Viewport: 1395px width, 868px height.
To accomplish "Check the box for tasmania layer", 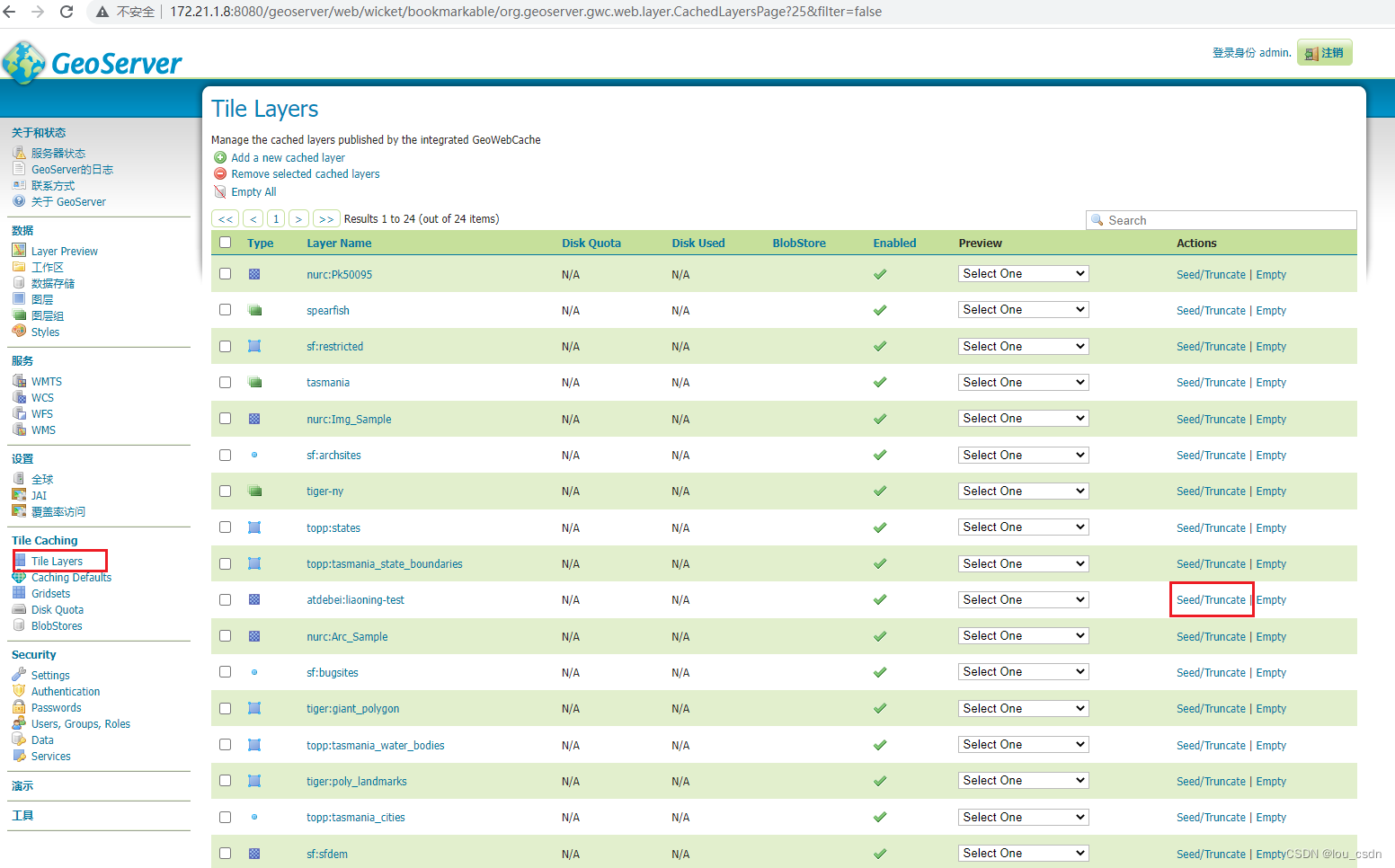I will [226, 382].
